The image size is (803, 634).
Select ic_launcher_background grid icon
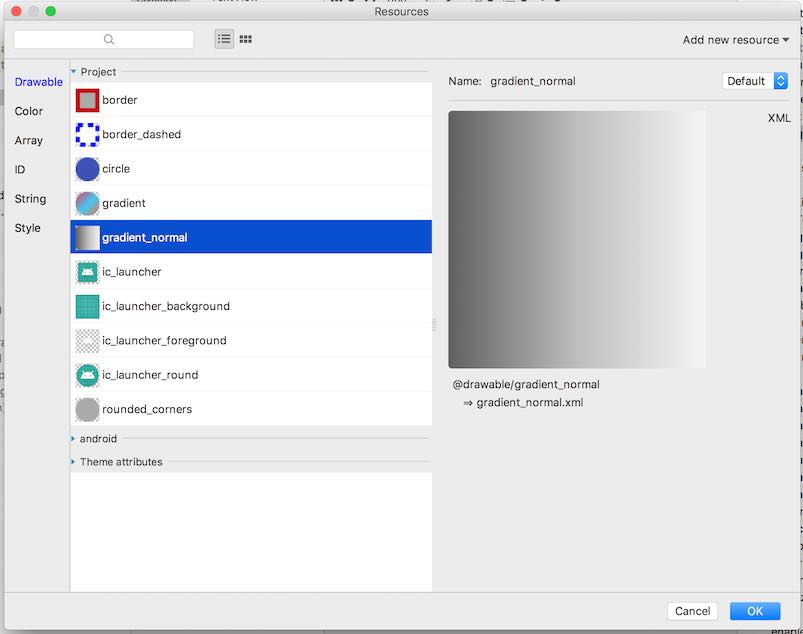point(87,306)
